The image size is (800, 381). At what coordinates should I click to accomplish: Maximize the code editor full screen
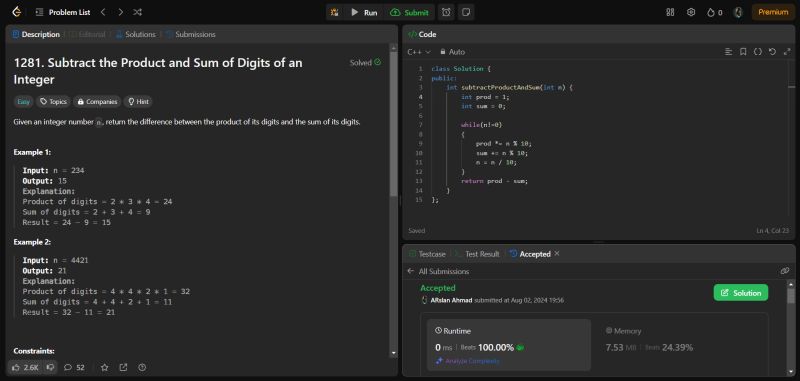[786, 52]
